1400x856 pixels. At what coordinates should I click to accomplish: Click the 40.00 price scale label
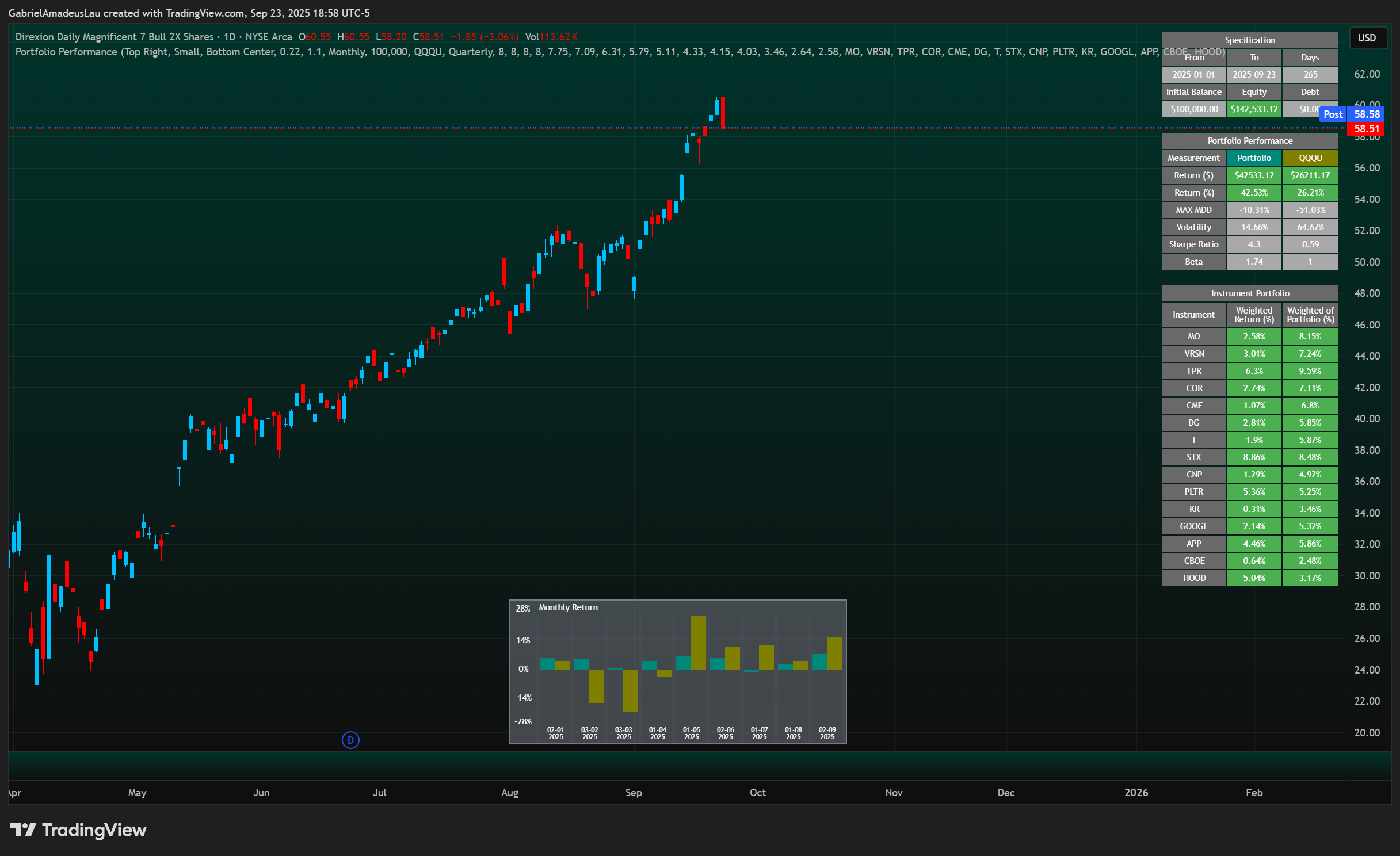[x=1367, y=419]
